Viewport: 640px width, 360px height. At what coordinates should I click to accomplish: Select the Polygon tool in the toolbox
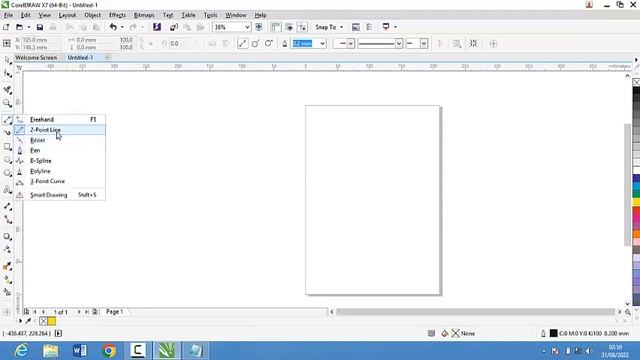coord(7,173)
